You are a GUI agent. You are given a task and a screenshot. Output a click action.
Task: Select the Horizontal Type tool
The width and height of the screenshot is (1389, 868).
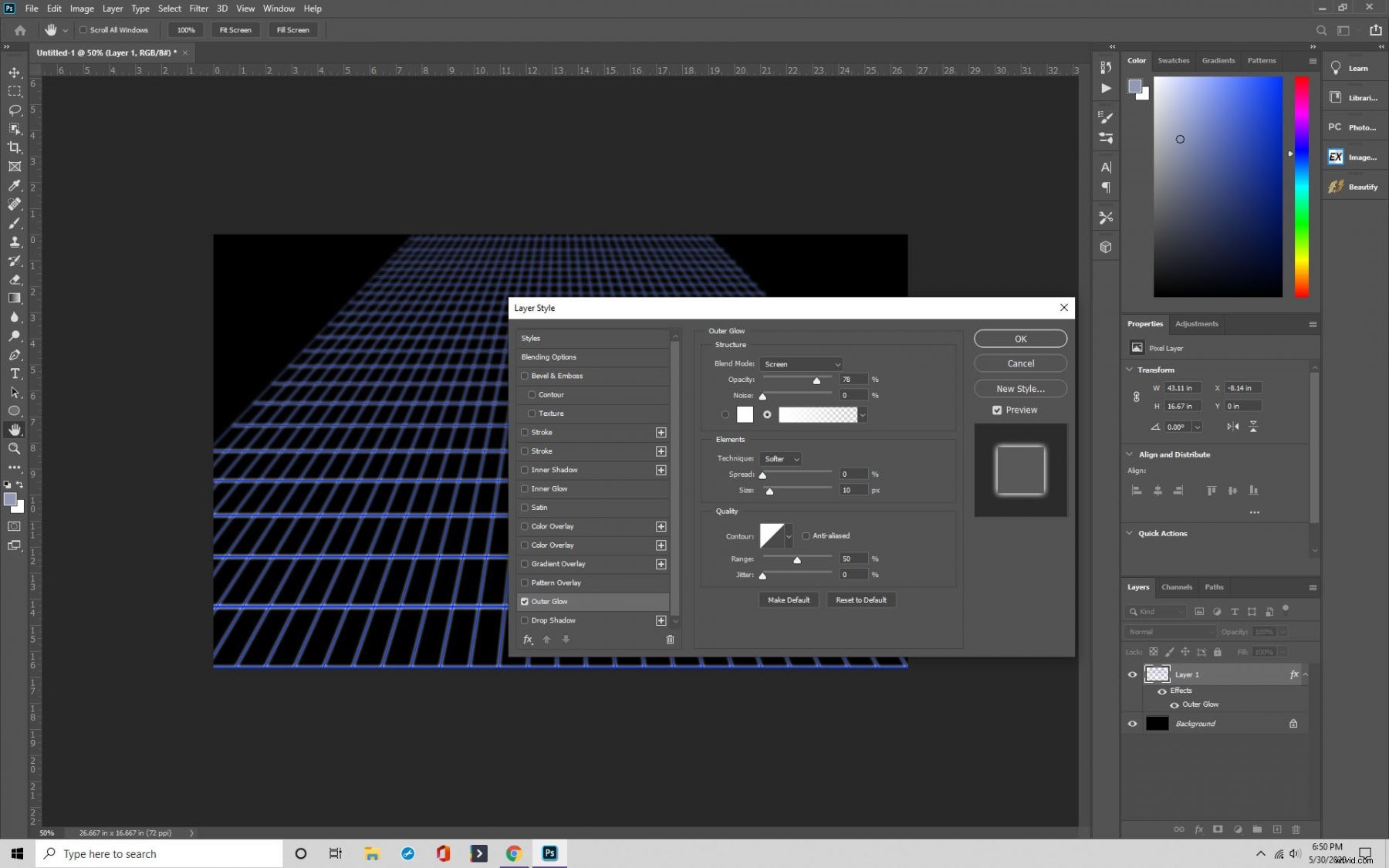click(x=14, y=374)
